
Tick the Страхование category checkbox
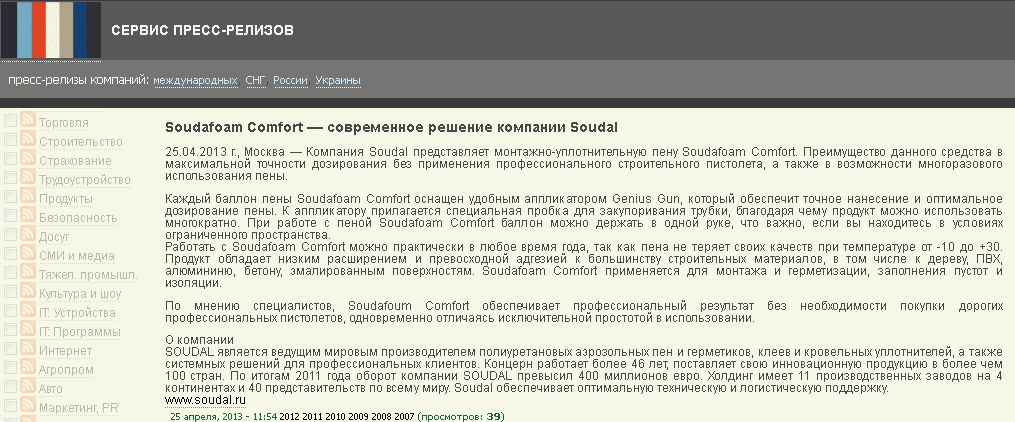click(10, 158)
